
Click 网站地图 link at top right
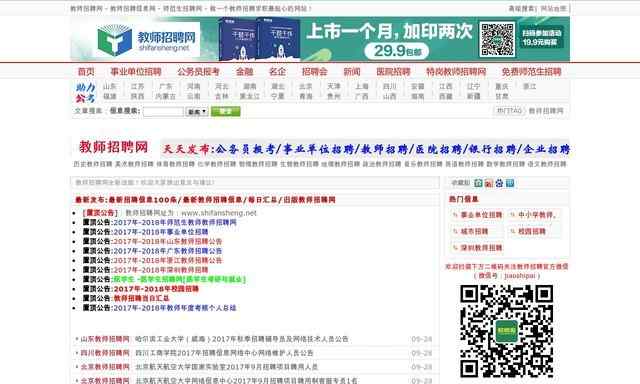(x=553, y=8)
